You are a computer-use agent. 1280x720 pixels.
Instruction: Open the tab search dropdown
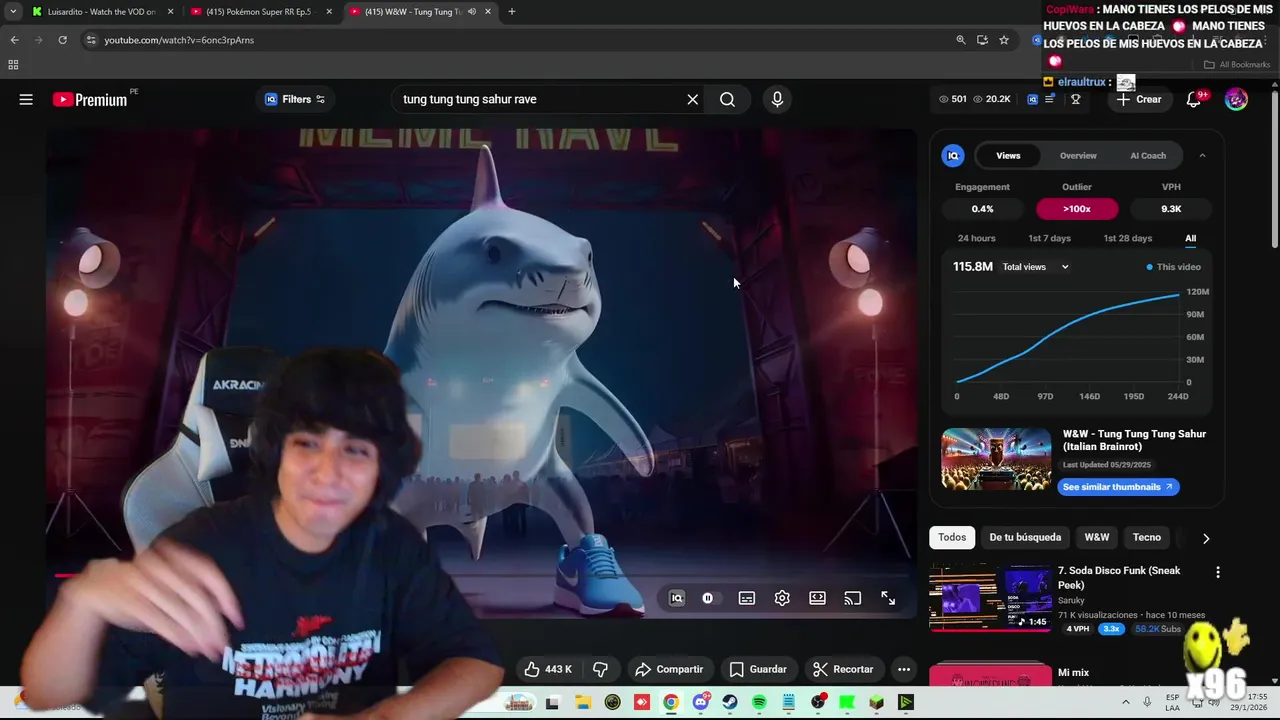[13, 12]
